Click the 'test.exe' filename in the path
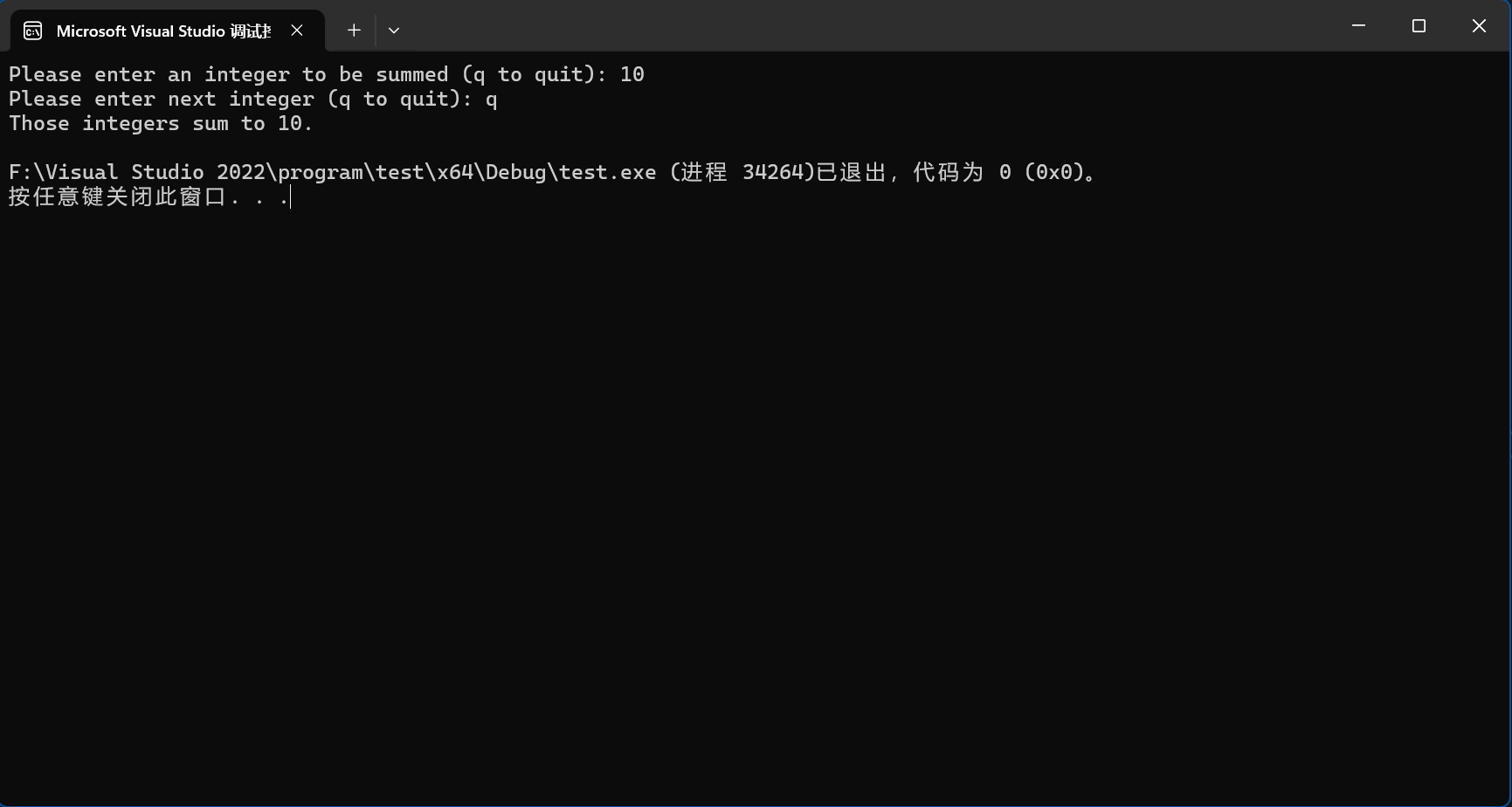Viewport: 1512px width, 807px height. (608, 172)
